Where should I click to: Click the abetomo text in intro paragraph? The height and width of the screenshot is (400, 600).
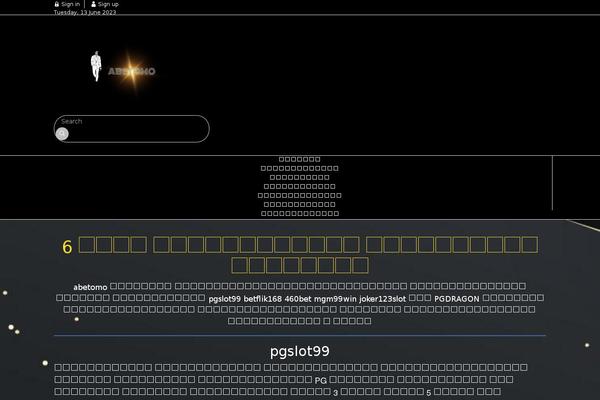coord(90,287)
